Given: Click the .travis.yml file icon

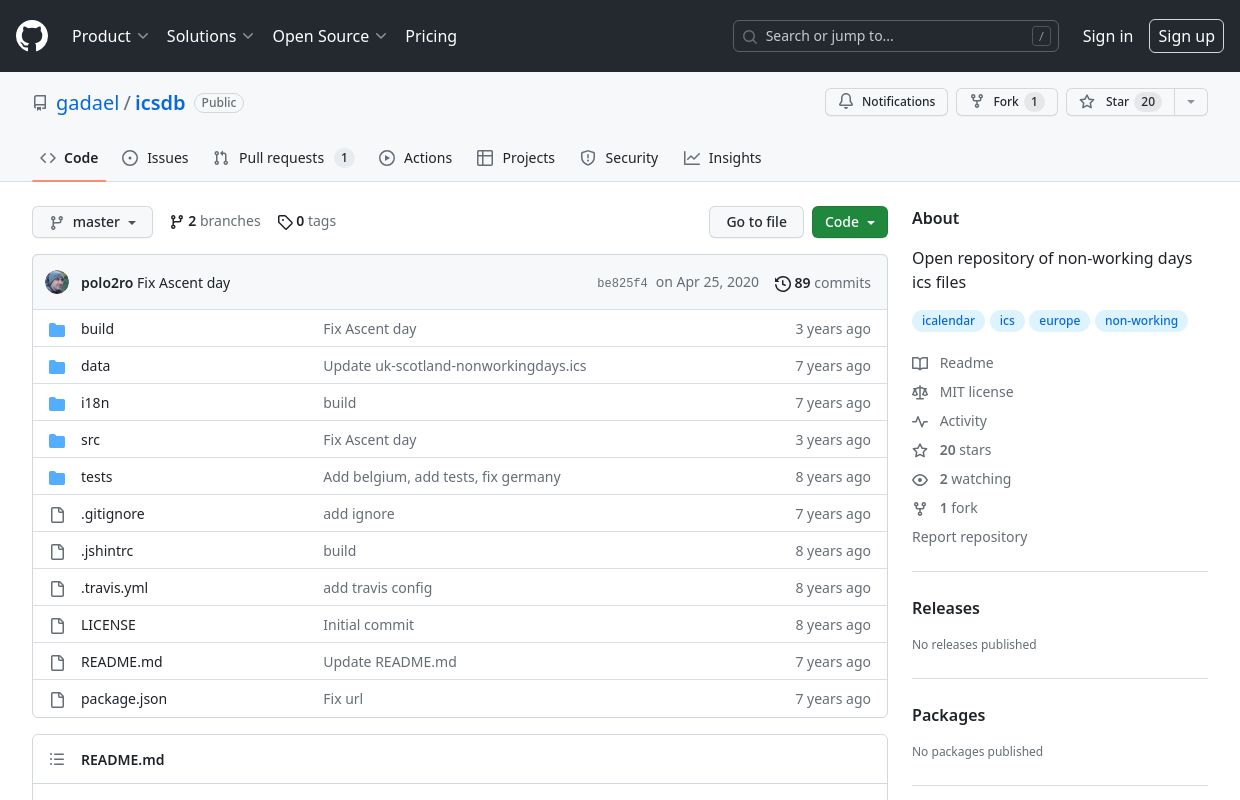Looking at the screenshot, I should point(57,588).
